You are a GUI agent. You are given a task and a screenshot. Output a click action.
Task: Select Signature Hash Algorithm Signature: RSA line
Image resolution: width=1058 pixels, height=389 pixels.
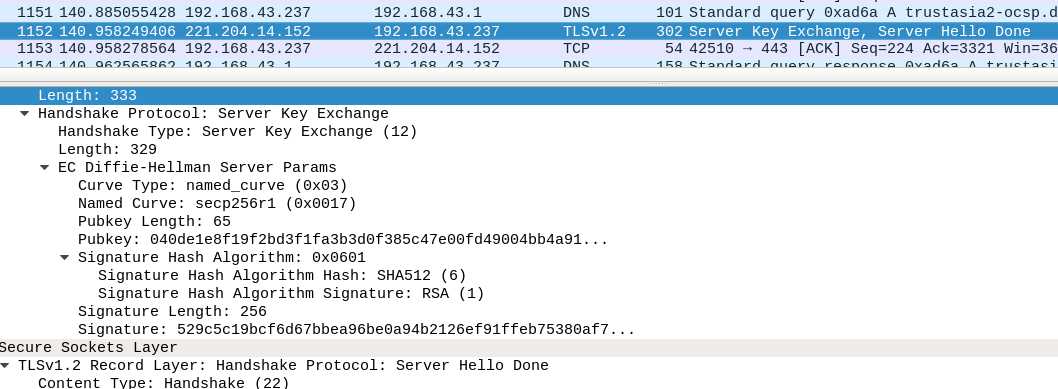tap(291, 293)
